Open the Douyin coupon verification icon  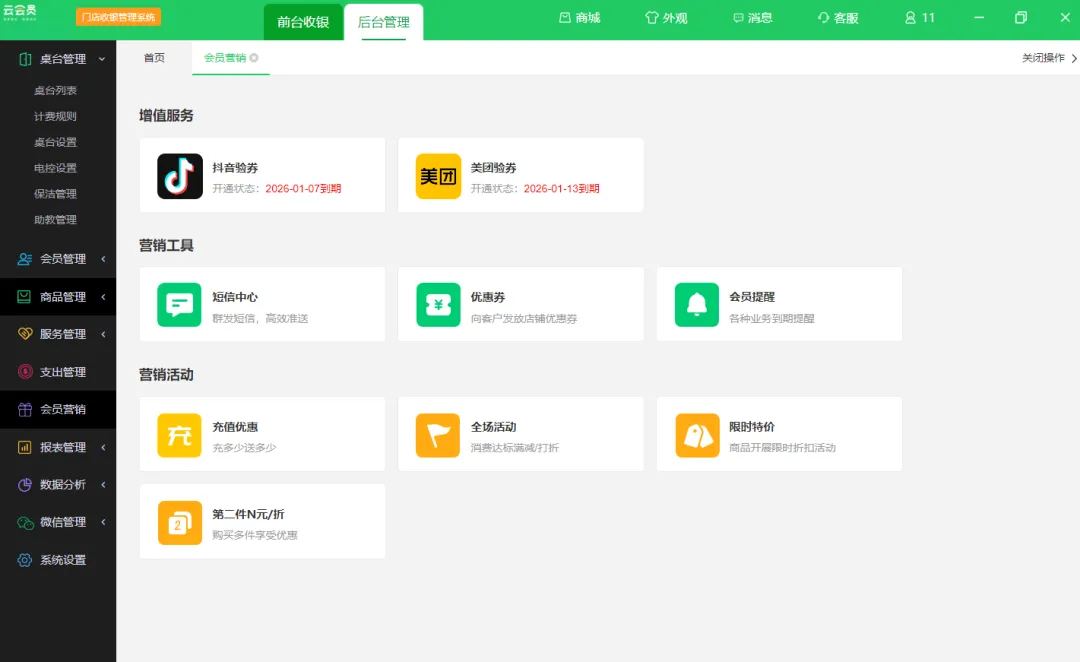(x=180, y=176)
